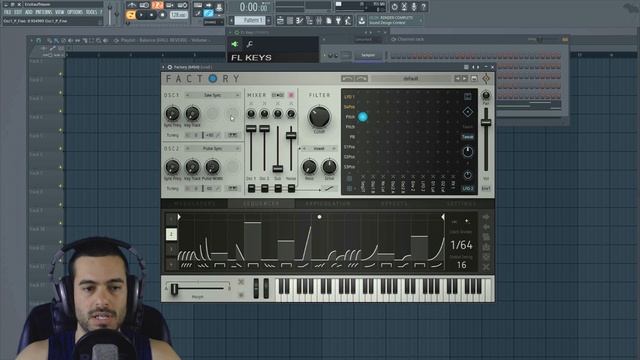Screen dimensions: 640x360
Task: Click the Tweak button in modulation matrix
Action: (468, 137)
